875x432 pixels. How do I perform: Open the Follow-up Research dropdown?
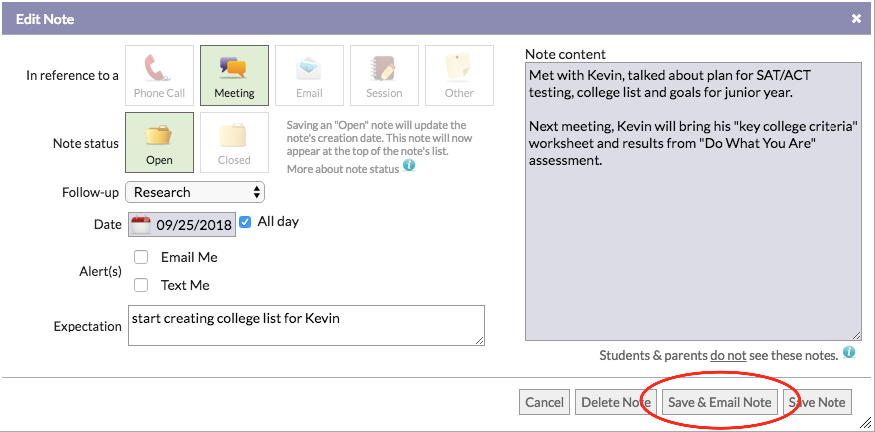click(195, 193)
